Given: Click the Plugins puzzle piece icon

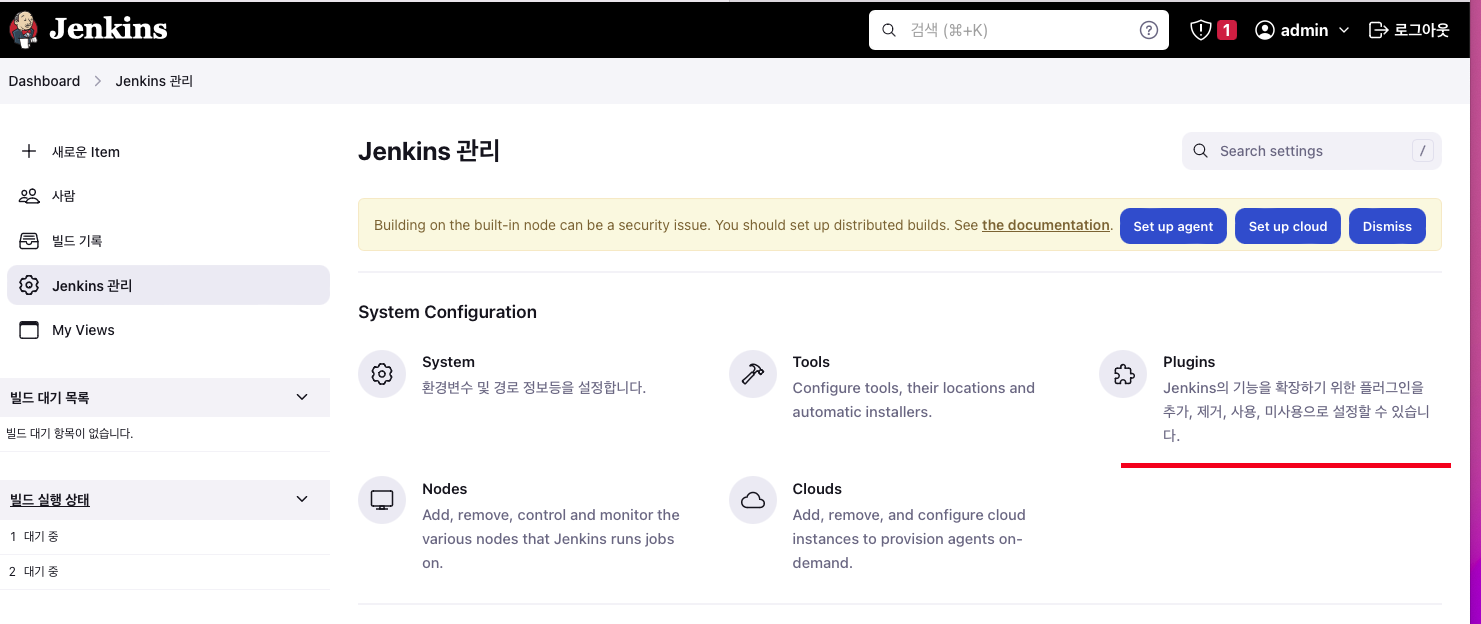Looking at the screenshot, I should click(1123, 375).
